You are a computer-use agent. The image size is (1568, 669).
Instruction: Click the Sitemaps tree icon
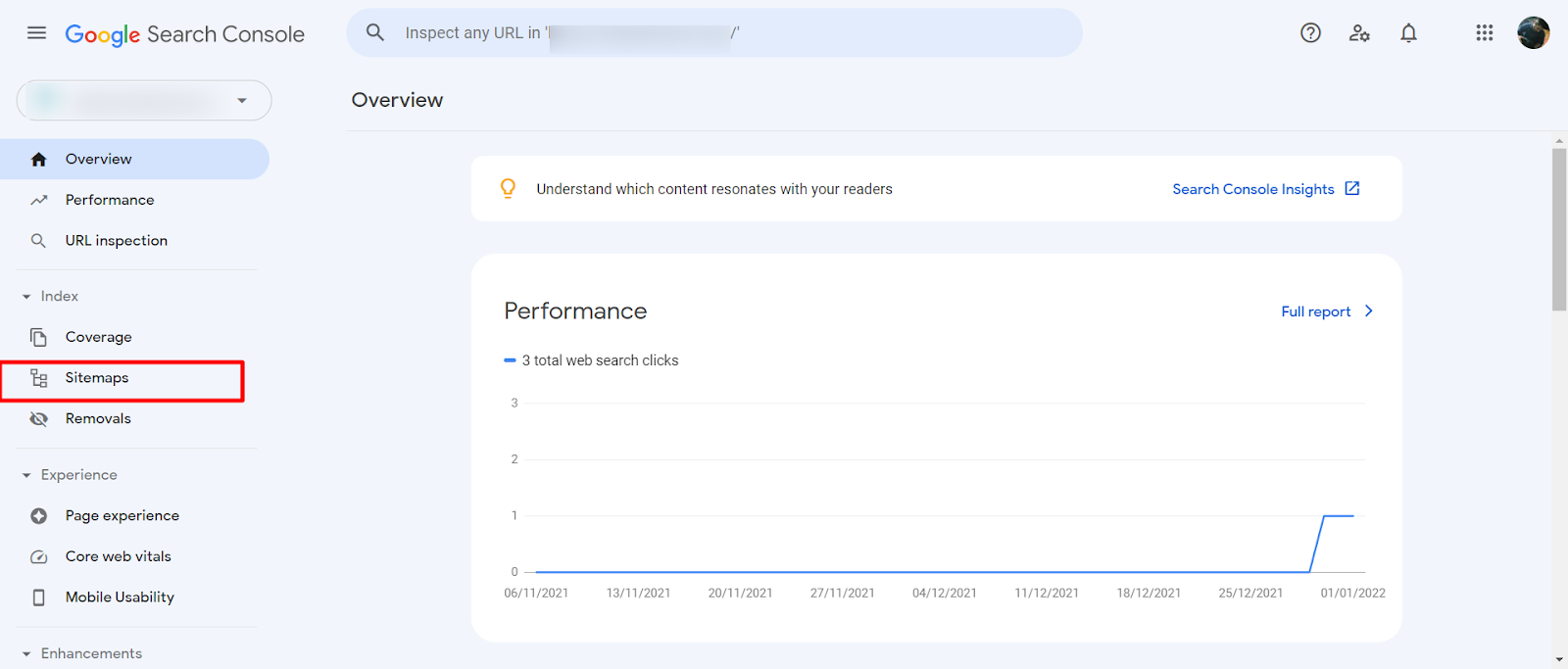tap(38, 378)
